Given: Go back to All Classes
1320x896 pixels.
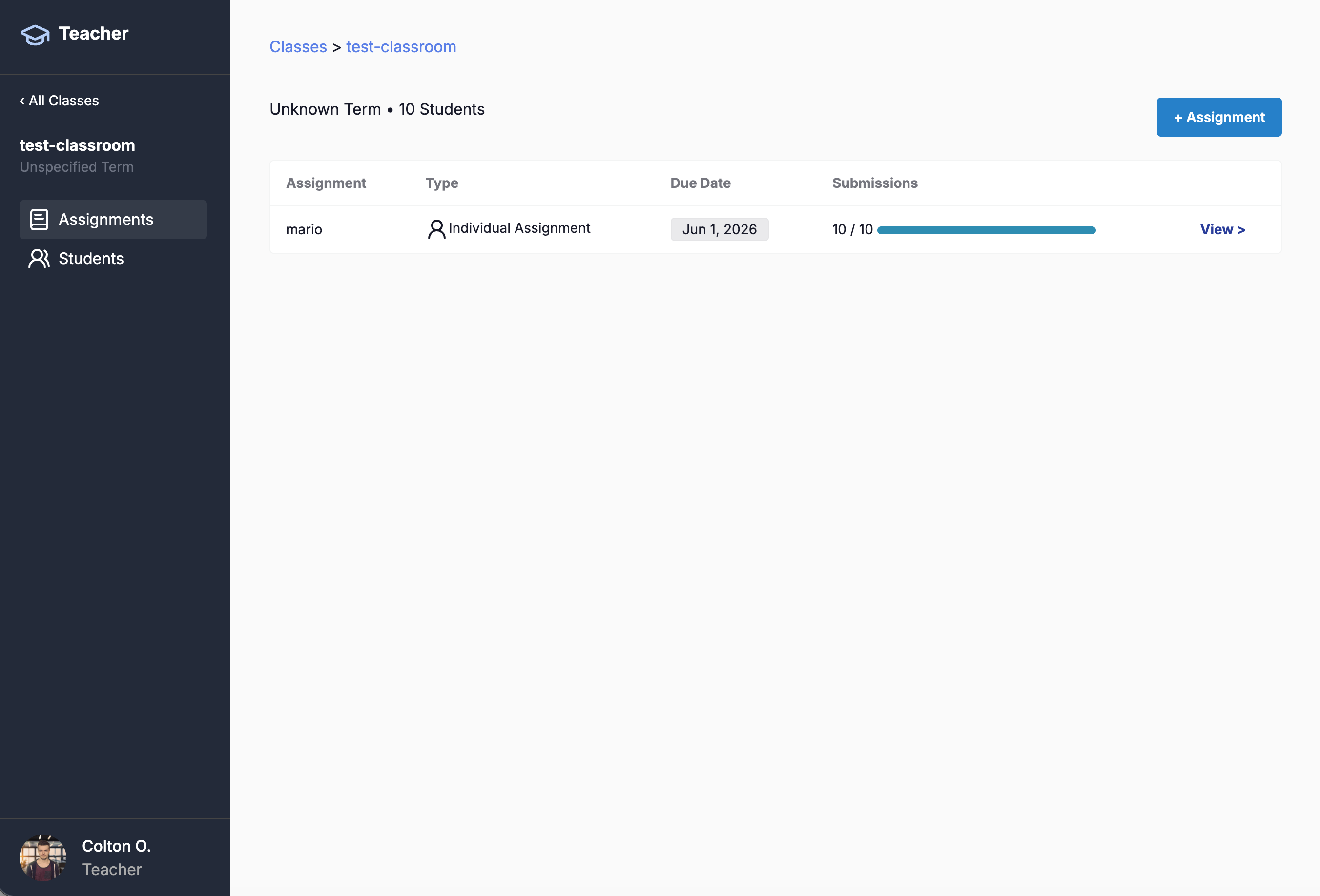Looking at the screenshot, I should pos(59,101).
